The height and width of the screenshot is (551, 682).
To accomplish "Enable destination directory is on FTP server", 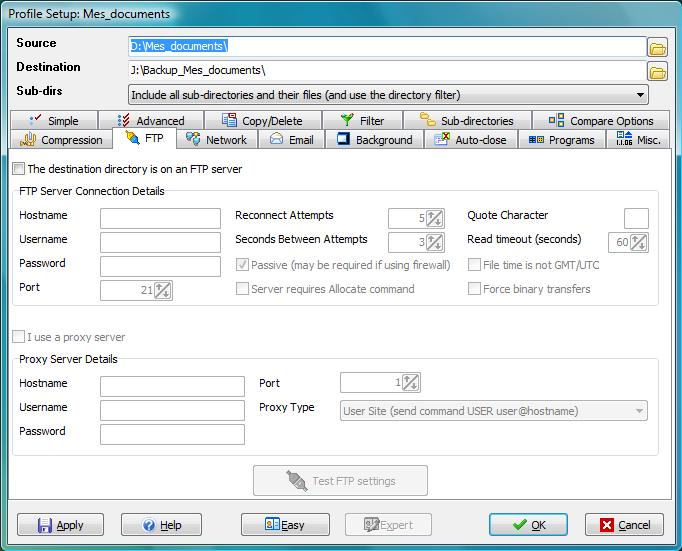I will point(19,169).
